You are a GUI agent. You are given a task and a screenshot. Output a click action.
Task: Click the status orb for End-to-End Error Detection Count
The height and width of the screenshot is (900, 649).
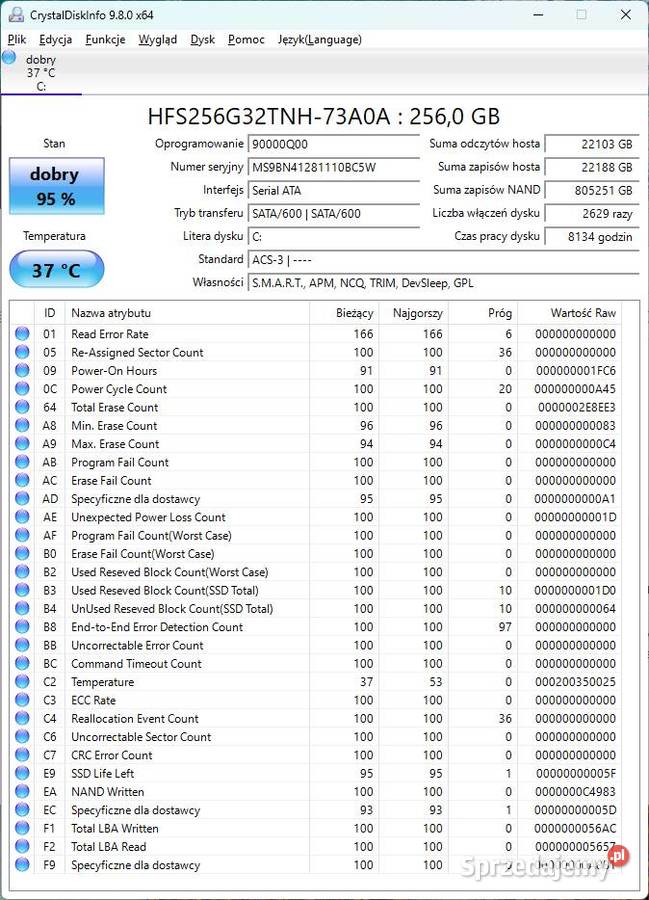[x=22, y=627]
